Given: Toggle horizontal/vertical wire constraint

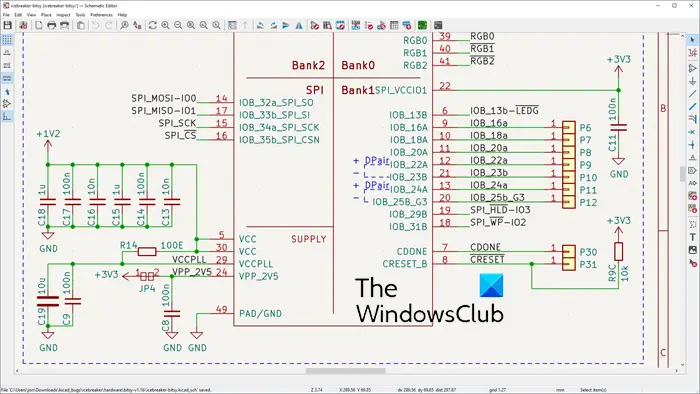Looking at the screenshot, I should [x=7, y=116].
